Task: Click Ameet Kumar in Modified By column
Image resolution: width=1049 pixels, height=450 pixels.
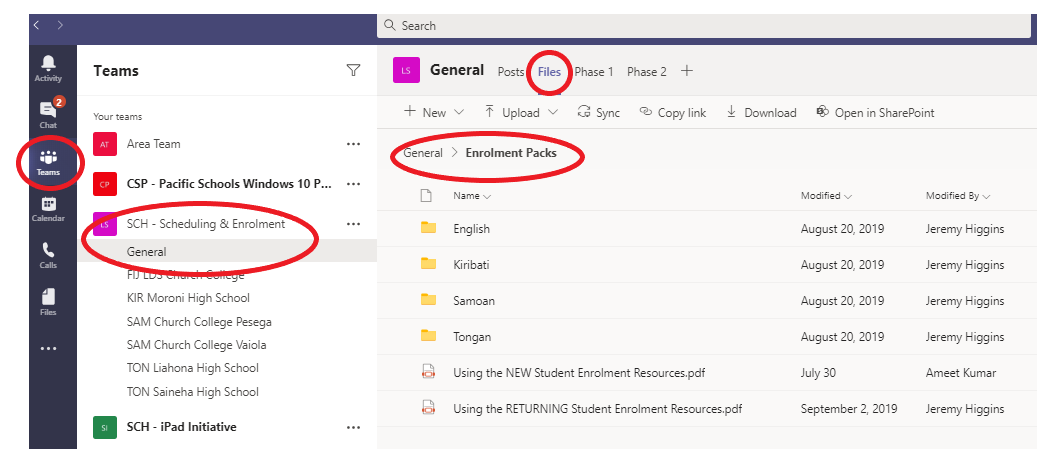Action: coord(960,372)
